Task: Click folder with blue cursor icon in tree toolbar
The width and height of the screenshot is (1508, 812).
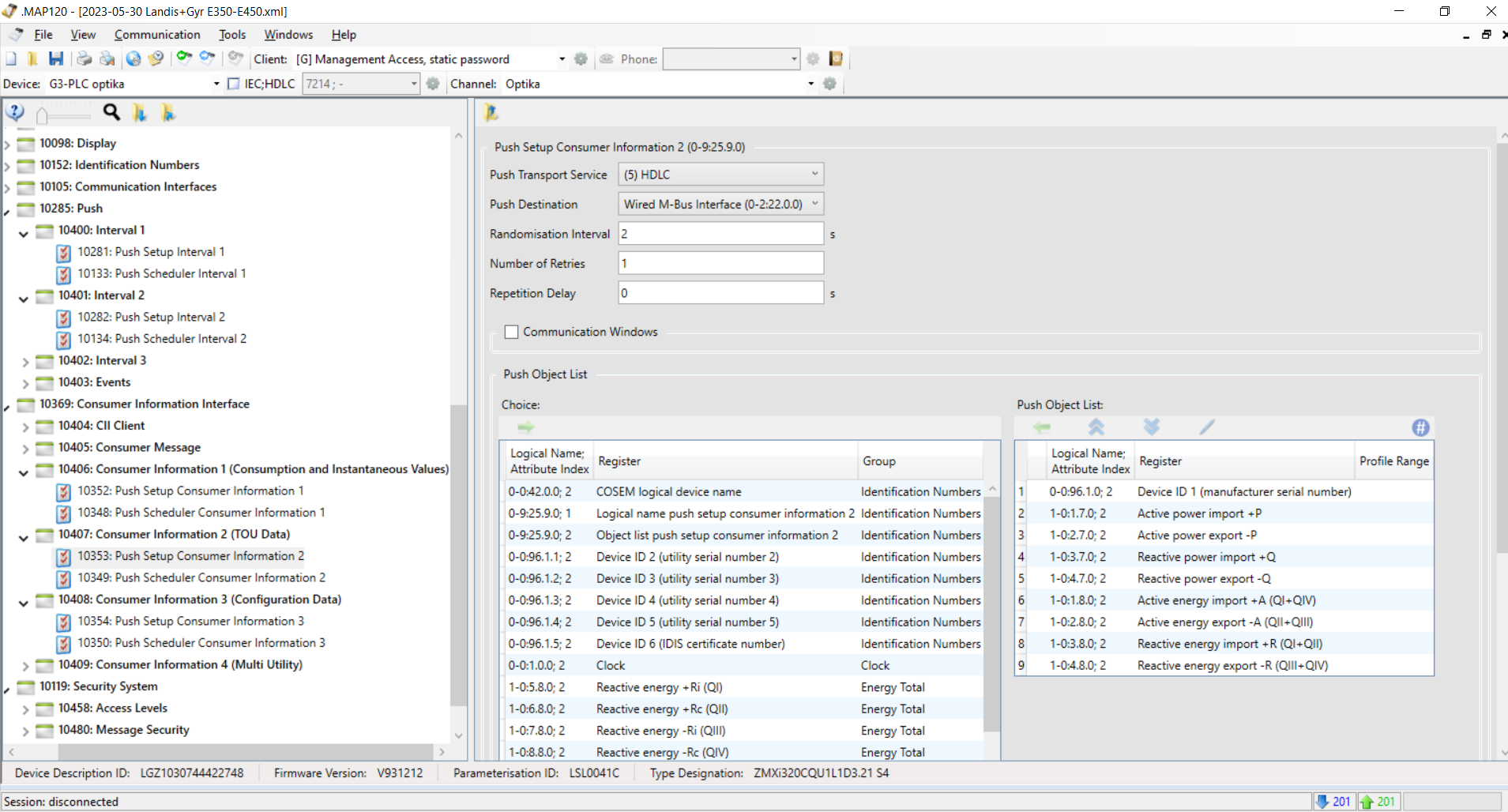Action: coord(168,113)
